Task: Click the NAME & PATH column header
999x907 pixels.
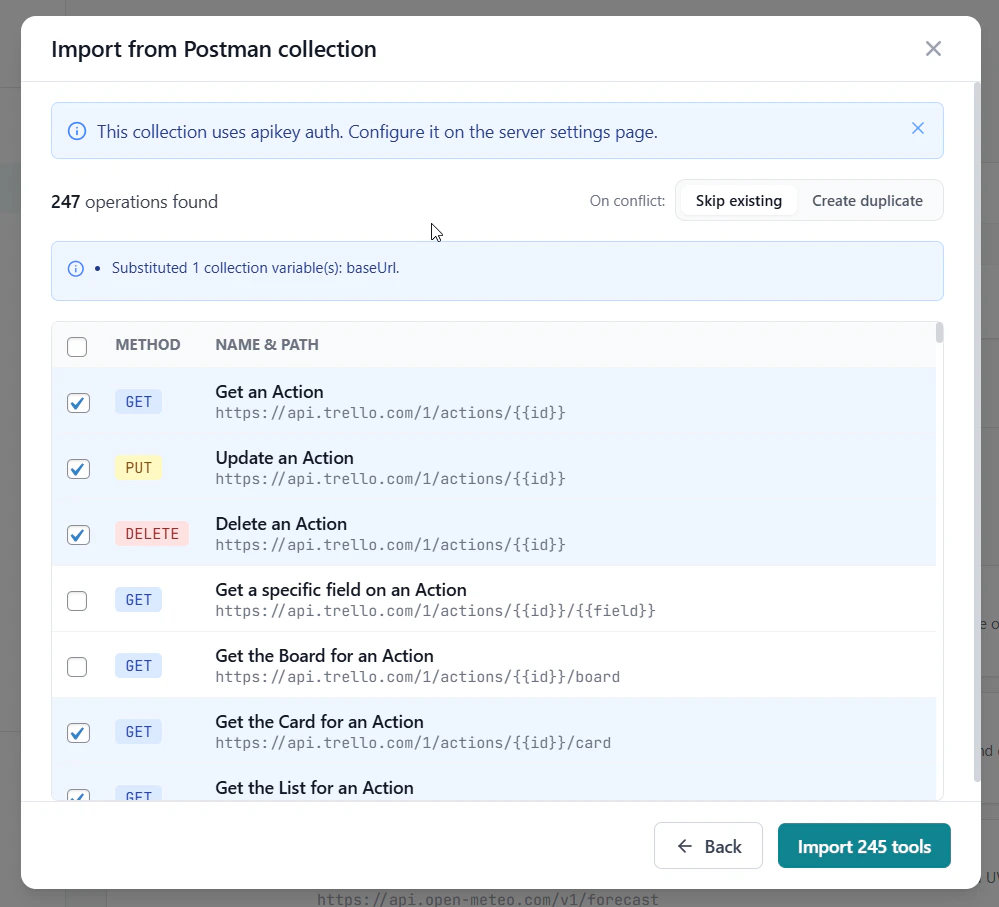Action: (267, 345)
